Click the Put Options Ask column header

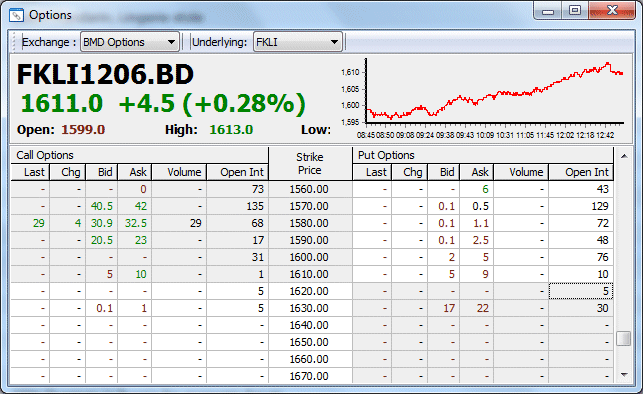point(477,172)
